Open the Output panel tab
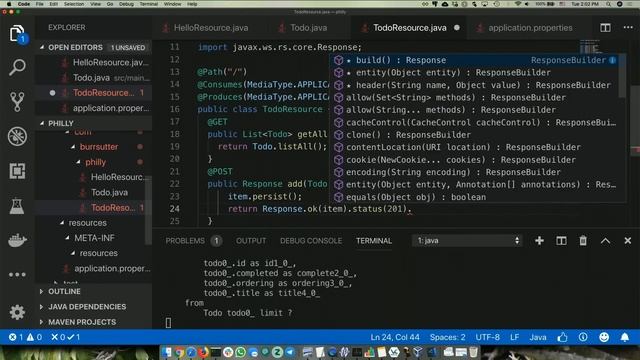This screenshot has height=360, width=640. (251, 241)
